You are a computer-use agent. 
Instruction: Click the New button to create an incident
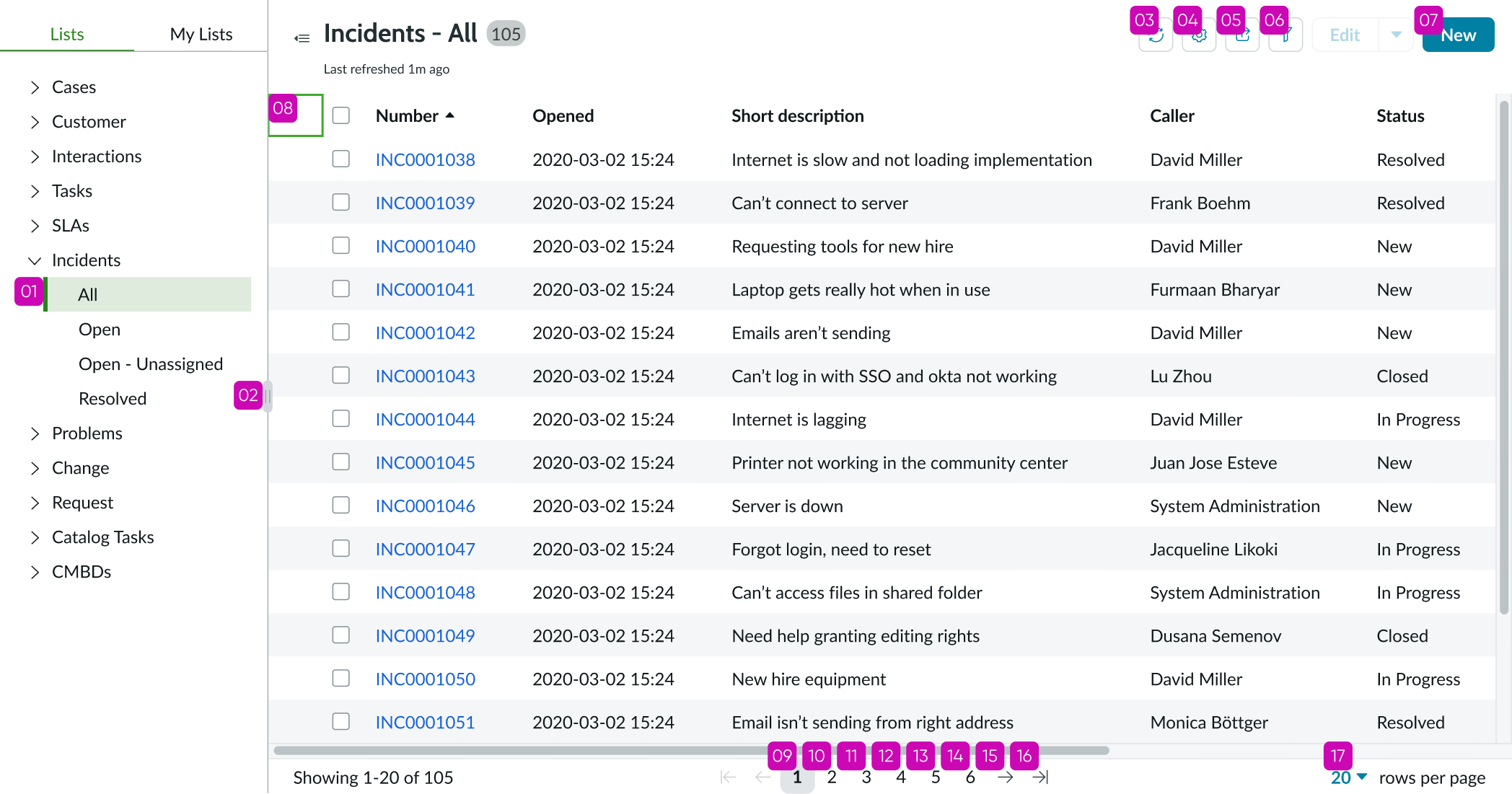click(x=1458, y=35)
